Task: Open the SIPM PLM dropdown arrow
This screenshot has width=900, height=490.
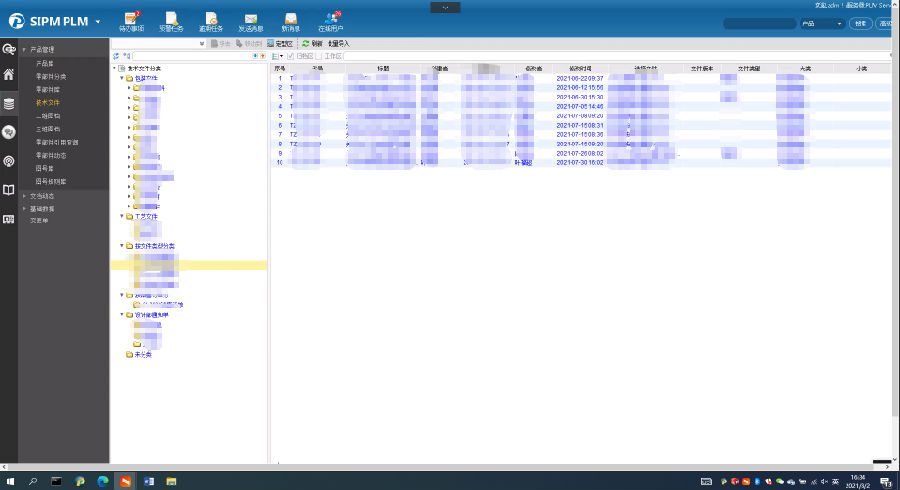Action: pyautogui.click(x=98, y=22)
